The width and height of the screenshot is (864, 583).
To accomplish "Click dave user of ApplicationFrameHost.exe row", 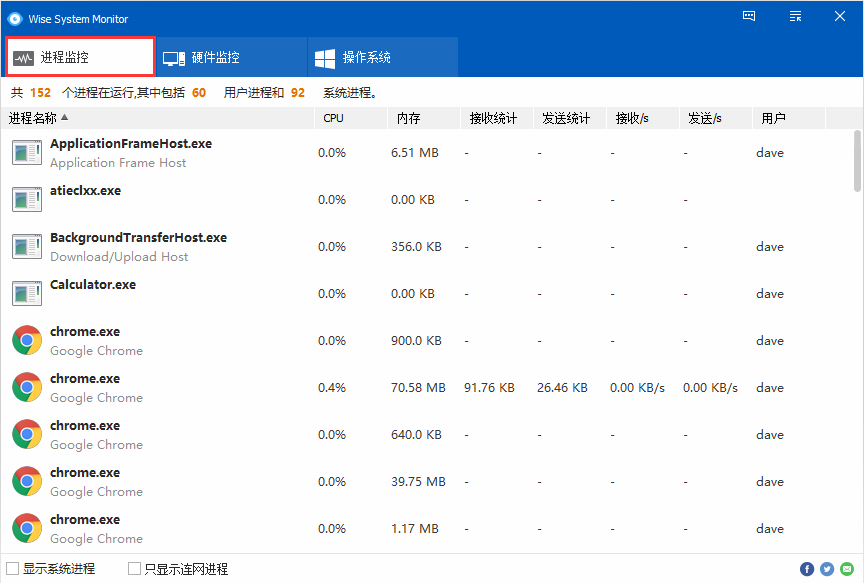I will click(x=770, y=153).
